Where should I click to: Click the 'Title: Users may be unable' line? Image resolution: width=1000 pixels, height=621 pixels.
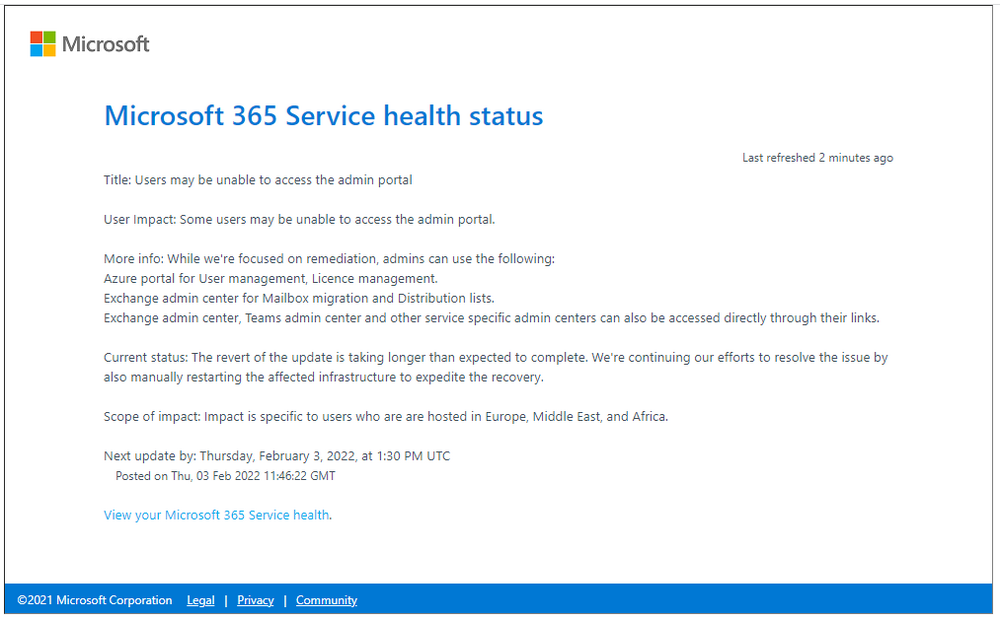[258, 180]
